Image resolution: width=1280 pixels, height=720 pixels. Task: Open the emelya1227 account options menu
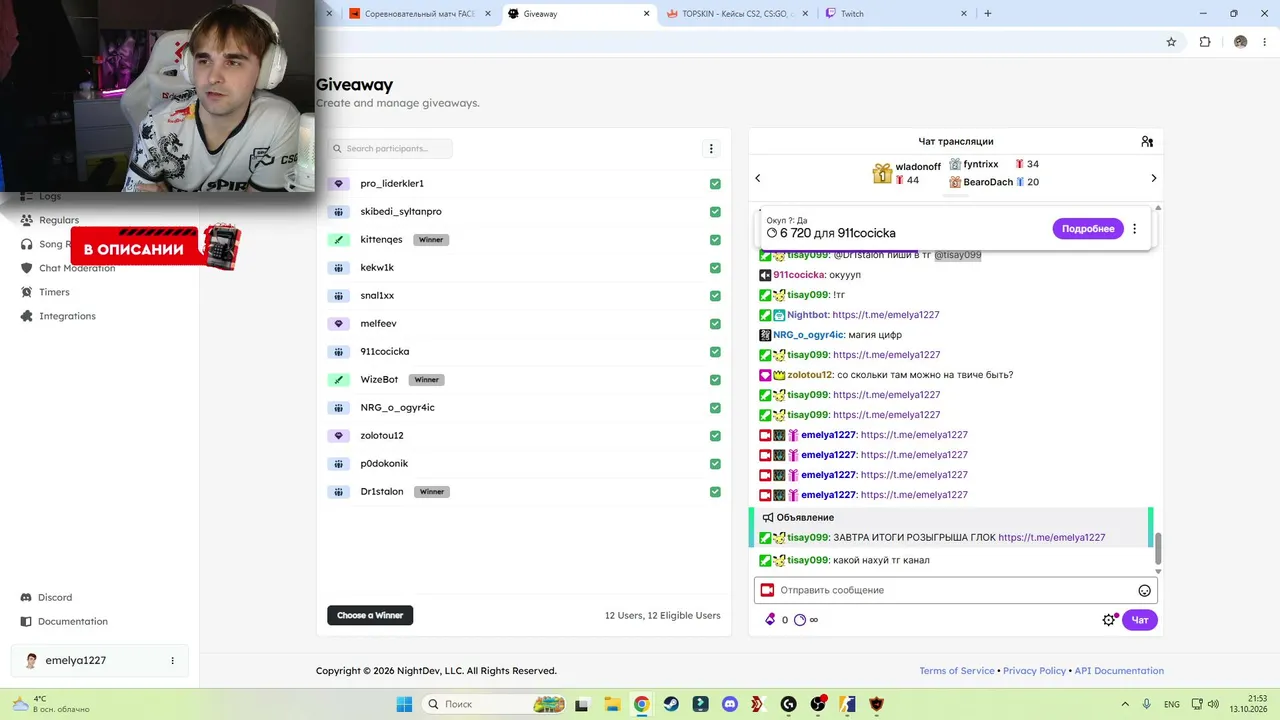(172, 661)
